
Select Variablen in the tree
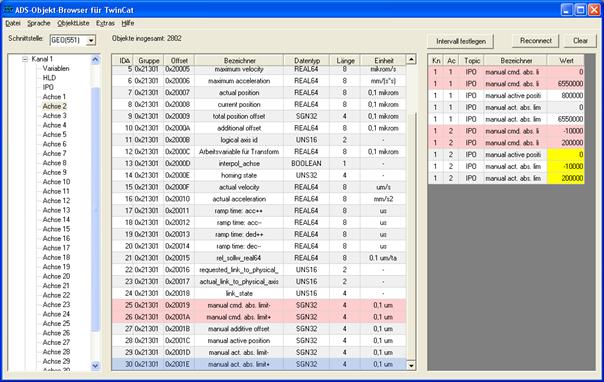click(56, 69)
